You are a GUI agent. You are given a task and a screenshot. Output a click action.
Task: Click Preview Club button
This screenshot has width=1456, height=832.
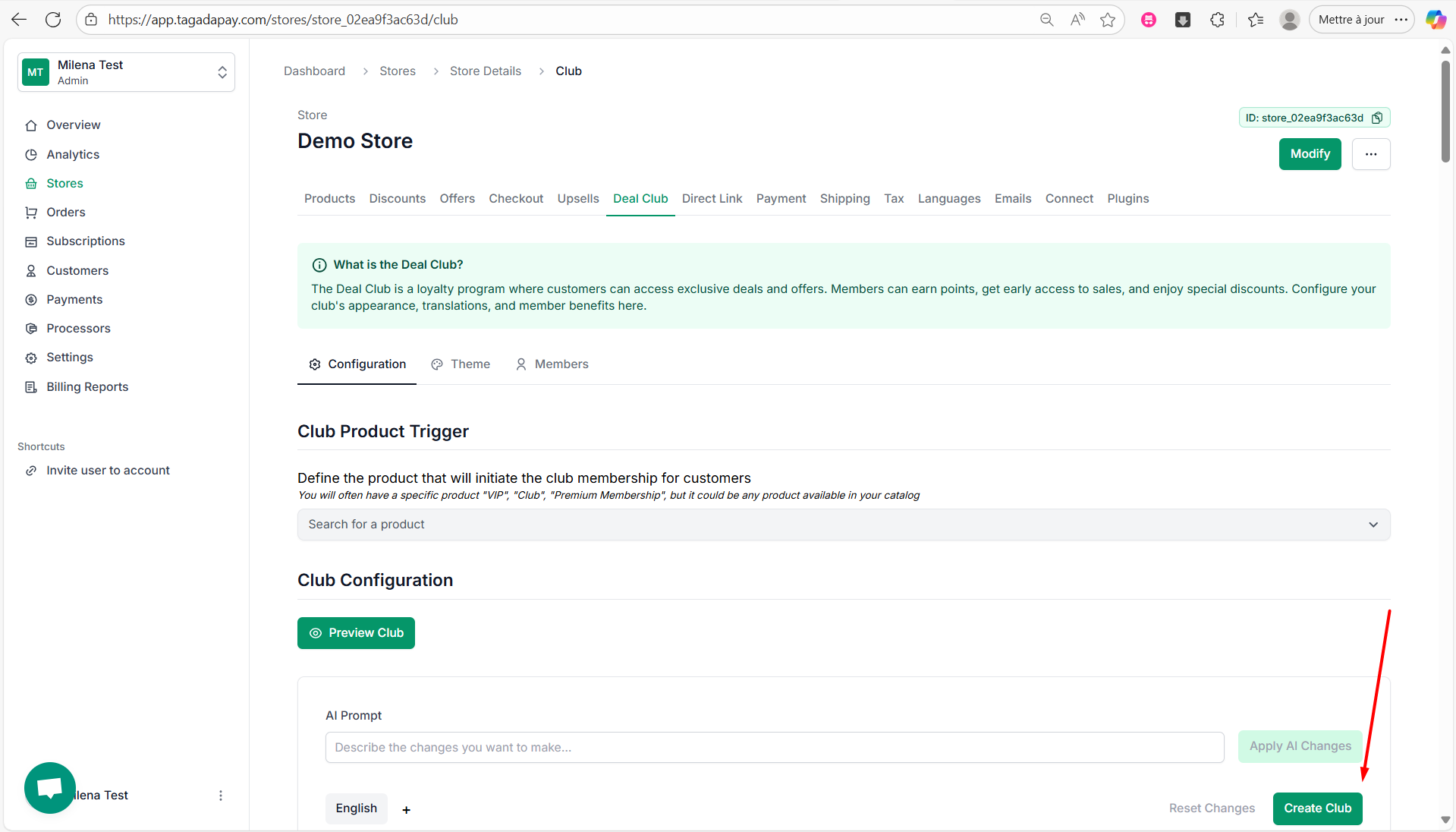click(x=356, y=633)
